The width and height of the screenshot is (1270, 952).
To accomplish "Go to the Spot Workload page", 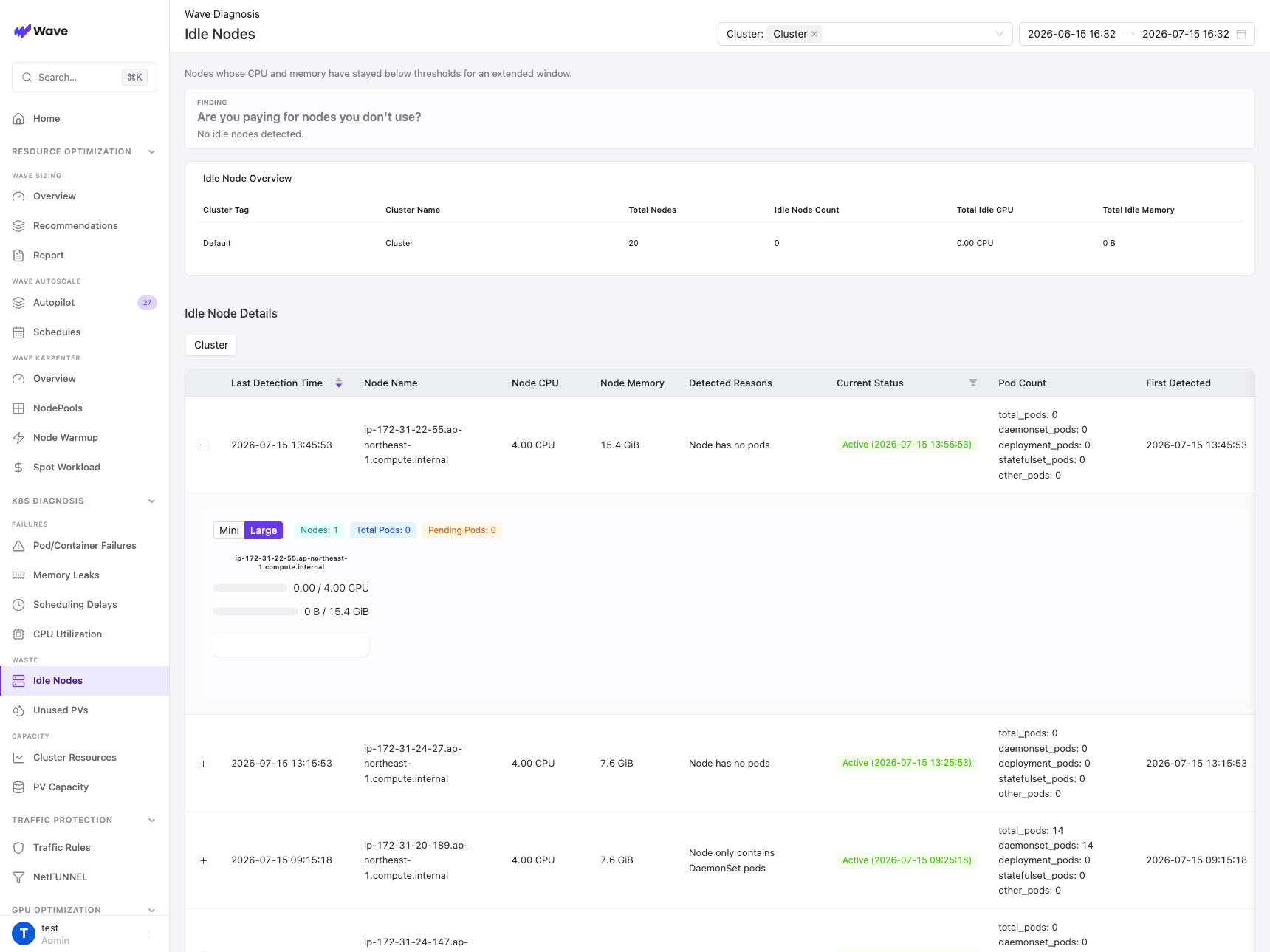I will [66, 468].
